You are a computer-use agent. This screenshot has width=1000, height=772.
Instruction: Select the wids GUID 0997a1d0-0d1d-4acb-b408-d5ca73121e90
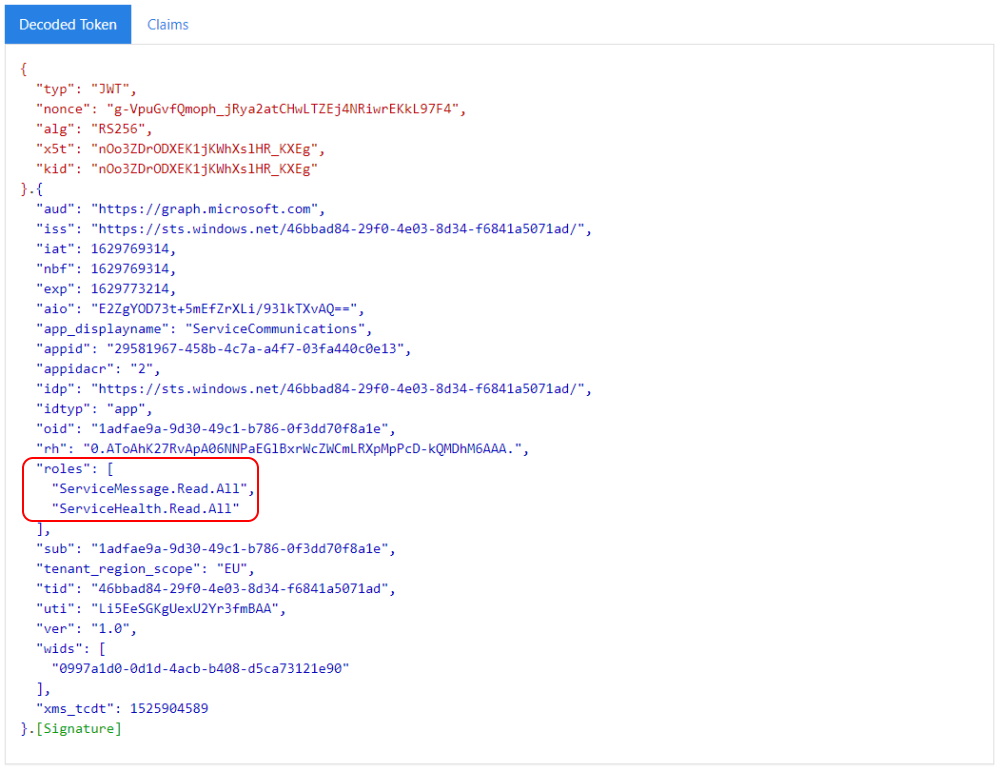(200, 669)
